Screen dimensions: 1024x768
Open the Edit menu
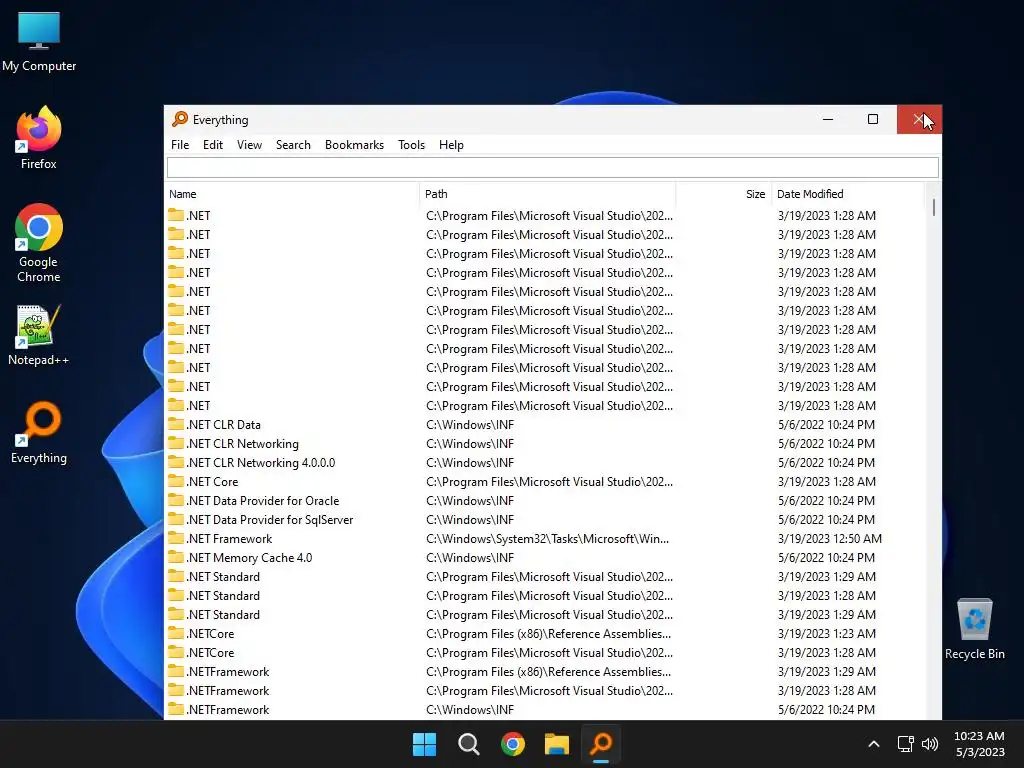pos(213,145)
